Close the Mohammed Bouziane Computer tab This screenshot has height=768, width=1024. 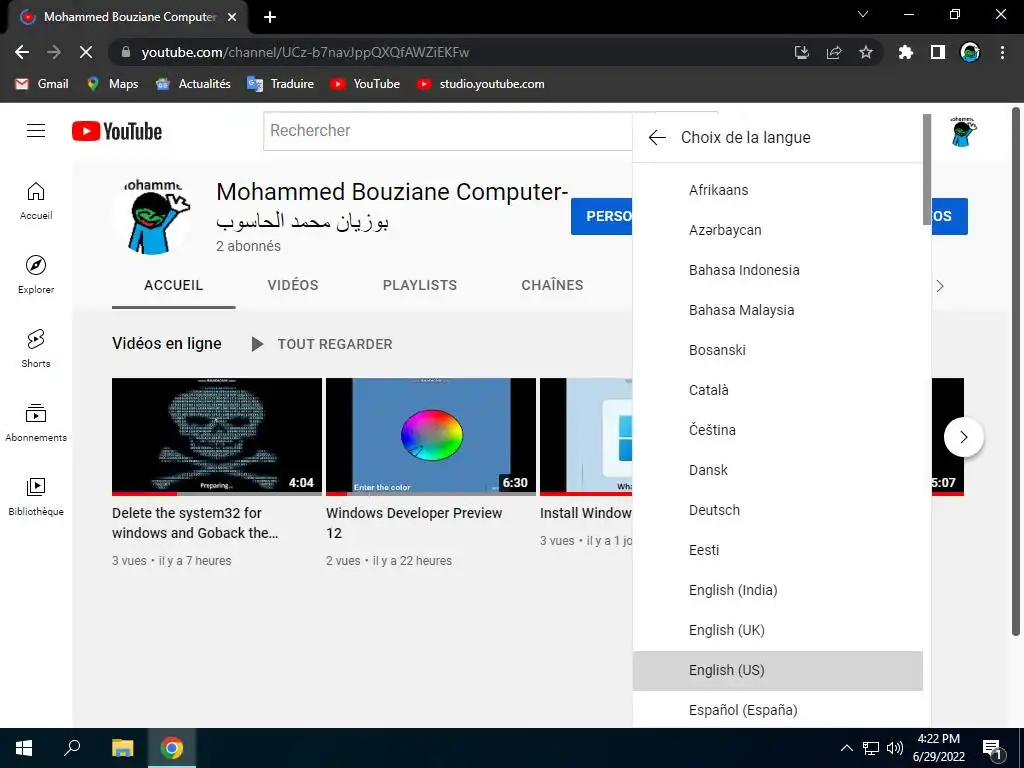pyautogui.click(x=232, y=17)
